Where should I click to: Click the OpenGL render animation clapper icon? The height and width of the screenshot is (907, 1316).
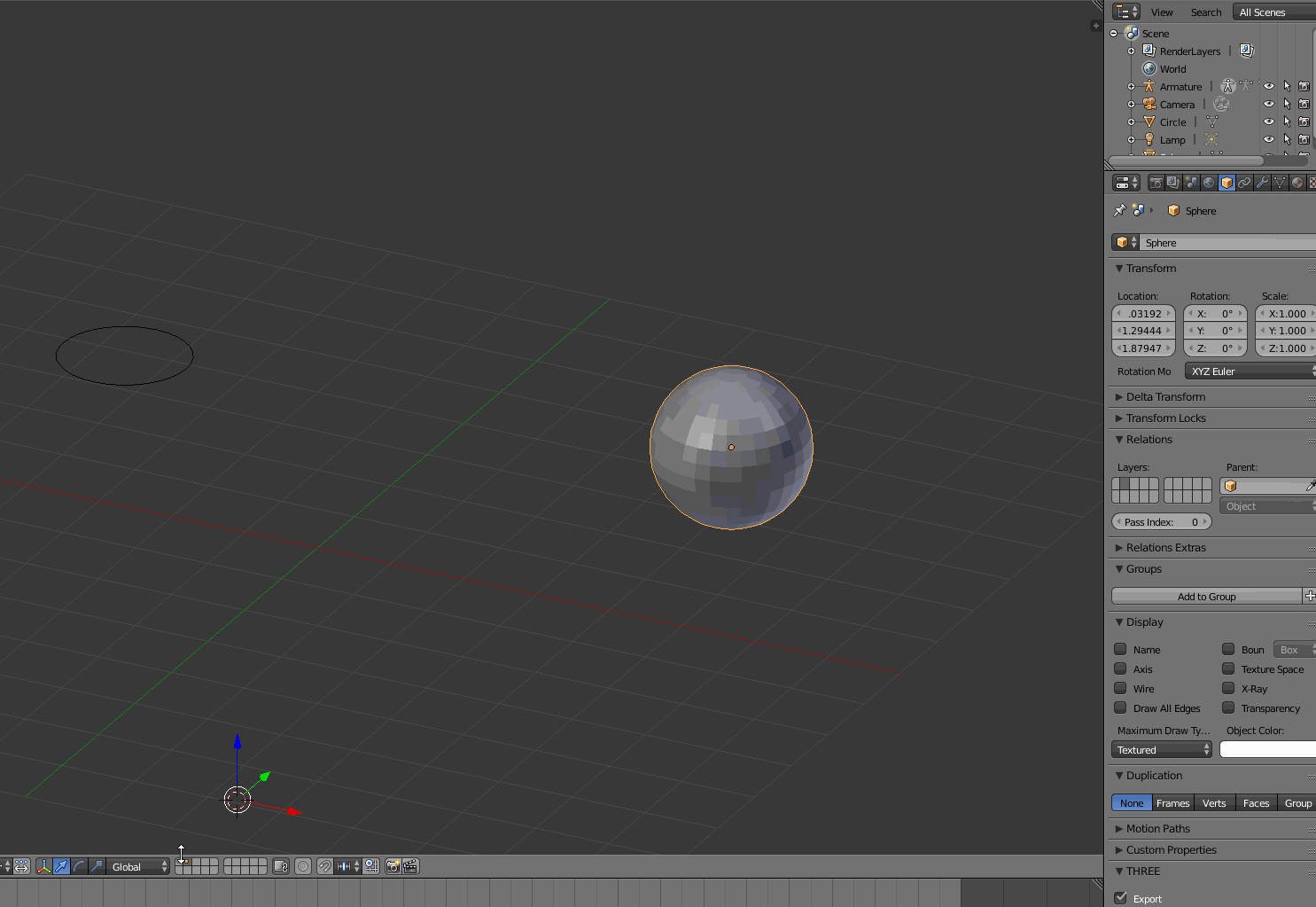tap(410, 866)
